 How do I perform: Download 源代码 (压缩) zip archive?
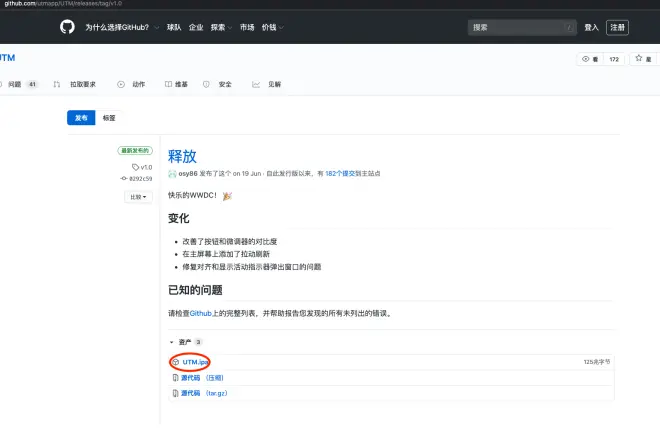[202, 378]
